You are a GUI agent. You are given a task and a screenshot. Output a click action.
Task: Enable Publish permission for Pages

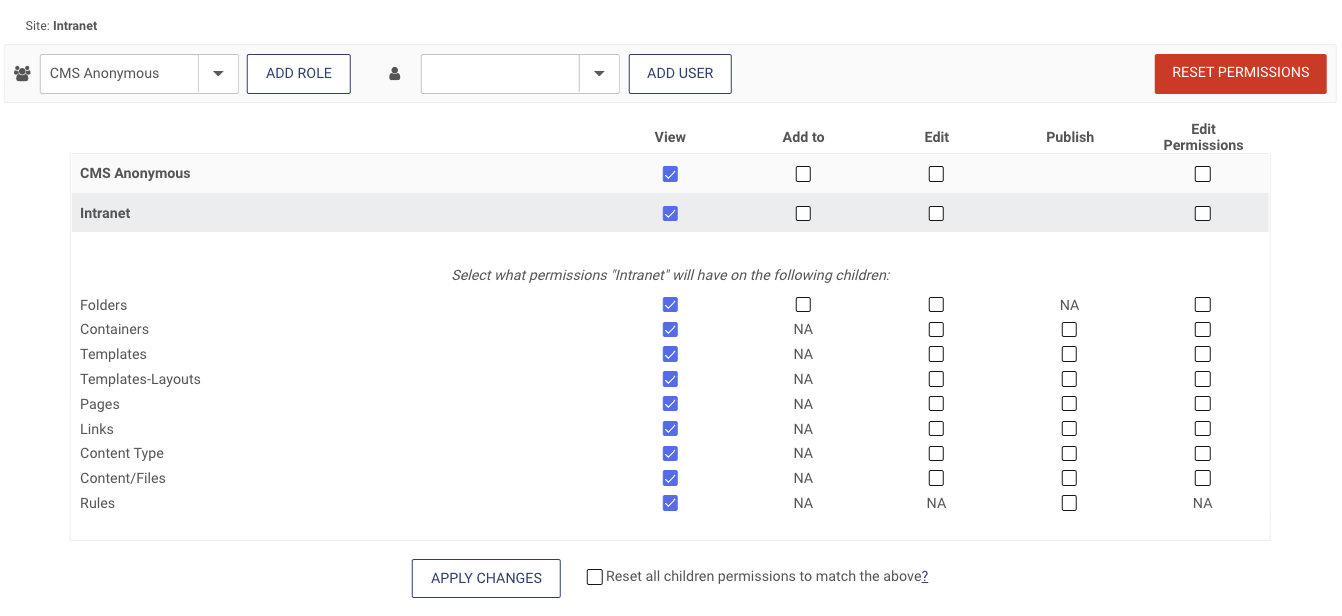[1069, 403]
